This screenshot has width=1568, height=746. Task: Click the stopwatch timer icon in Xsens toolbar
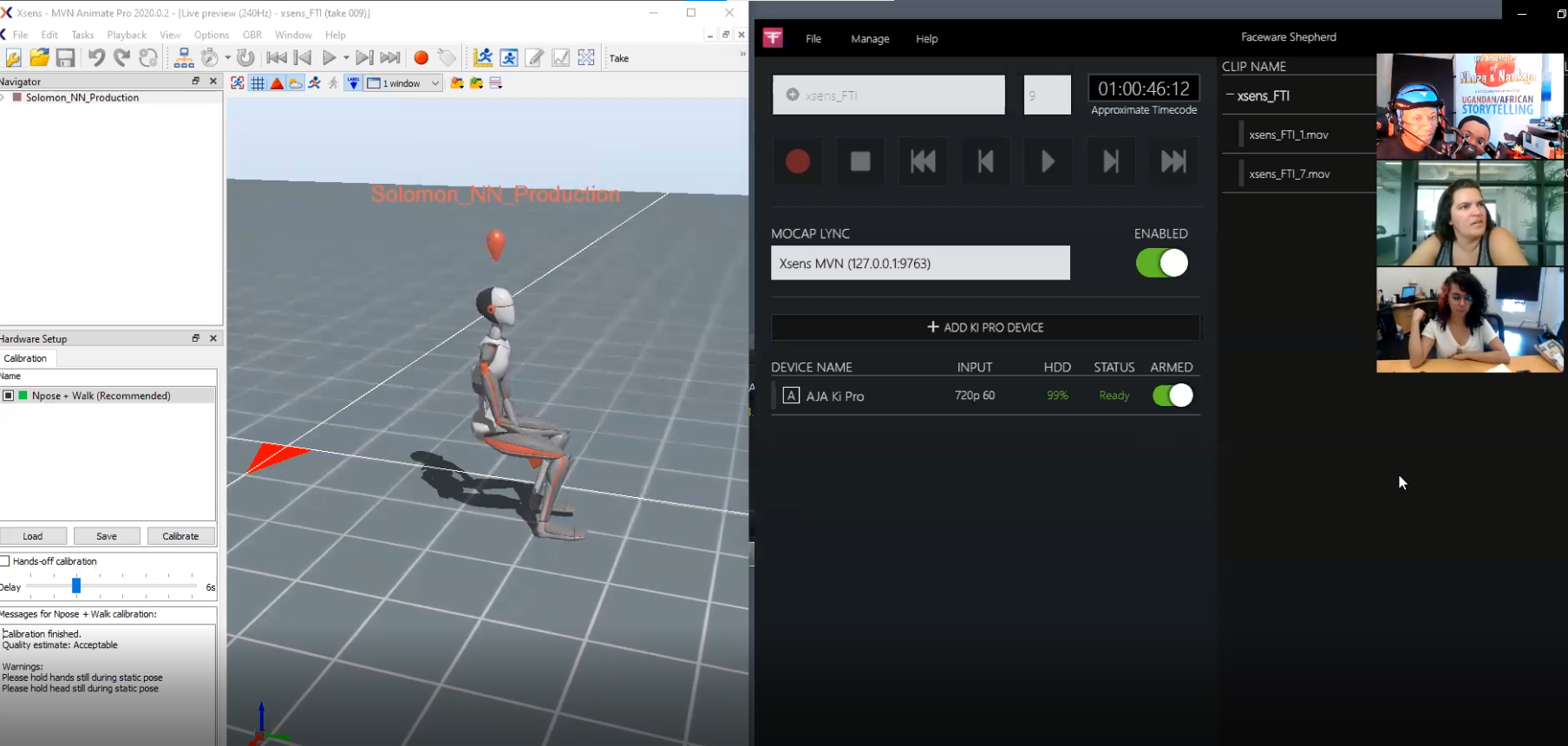pyautogui.click(x=210, y=58)
